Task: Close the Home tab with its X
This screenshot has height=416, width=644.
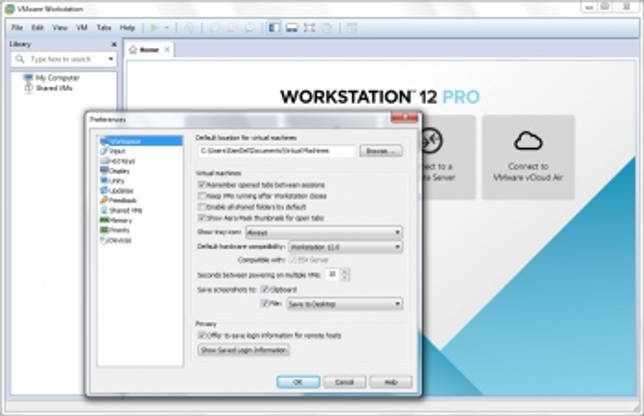Action: click(x=167, y=50)
